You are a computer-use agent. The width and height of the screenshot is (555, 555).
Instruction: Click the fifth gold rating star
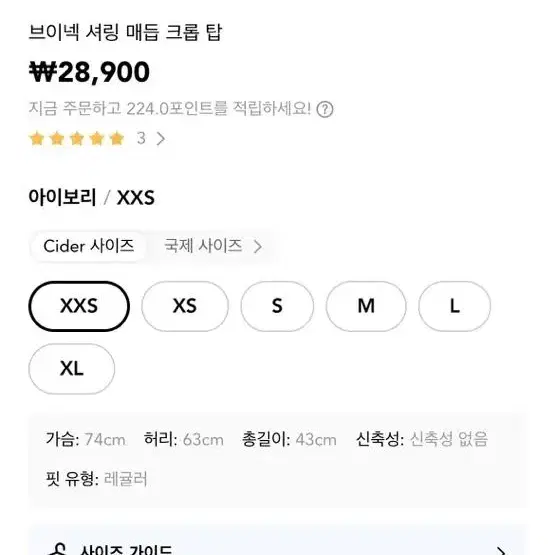click(x=117, y=138)
